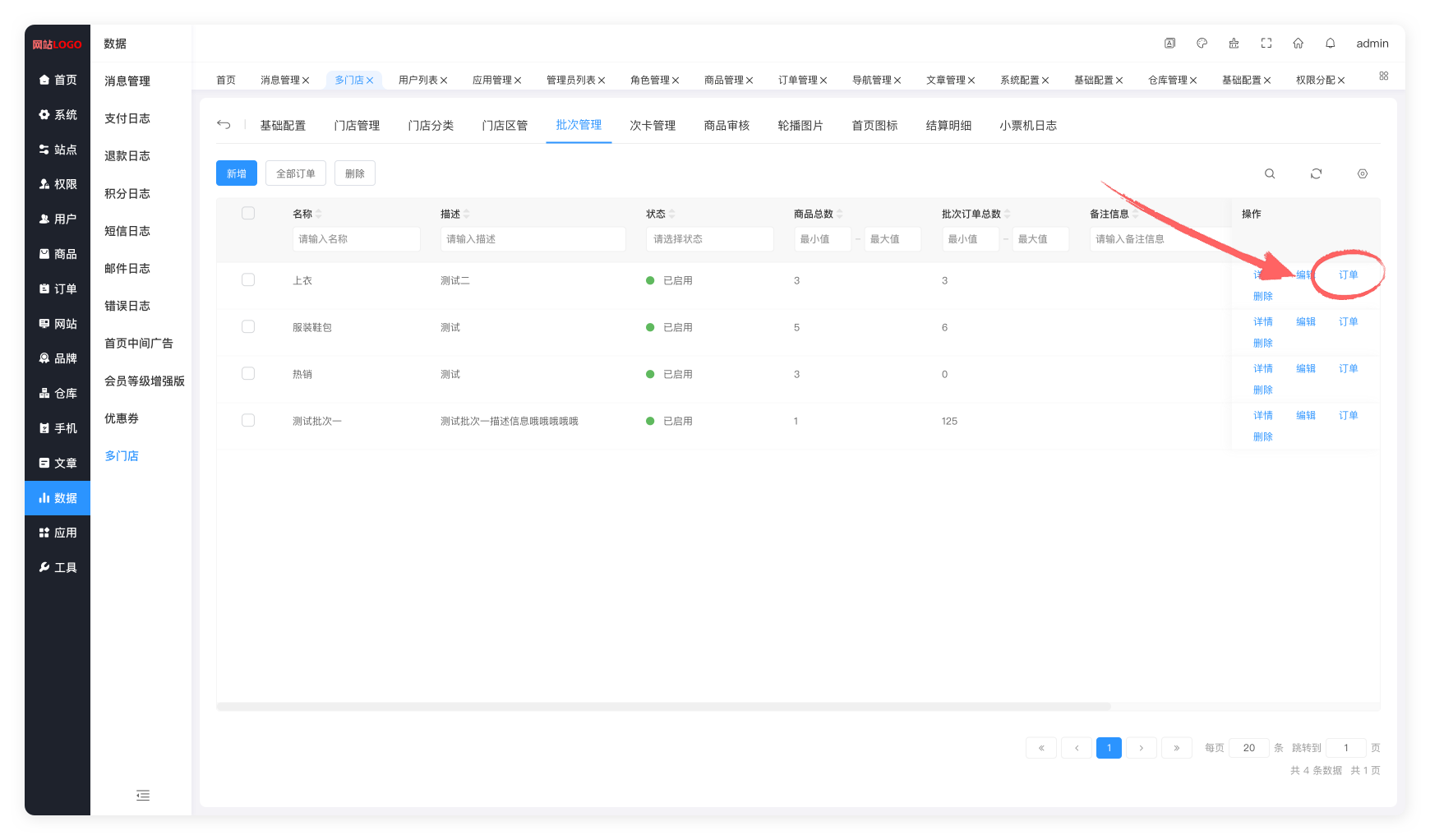Select the 服装鞋包 row checkbox

pos(248,327)
